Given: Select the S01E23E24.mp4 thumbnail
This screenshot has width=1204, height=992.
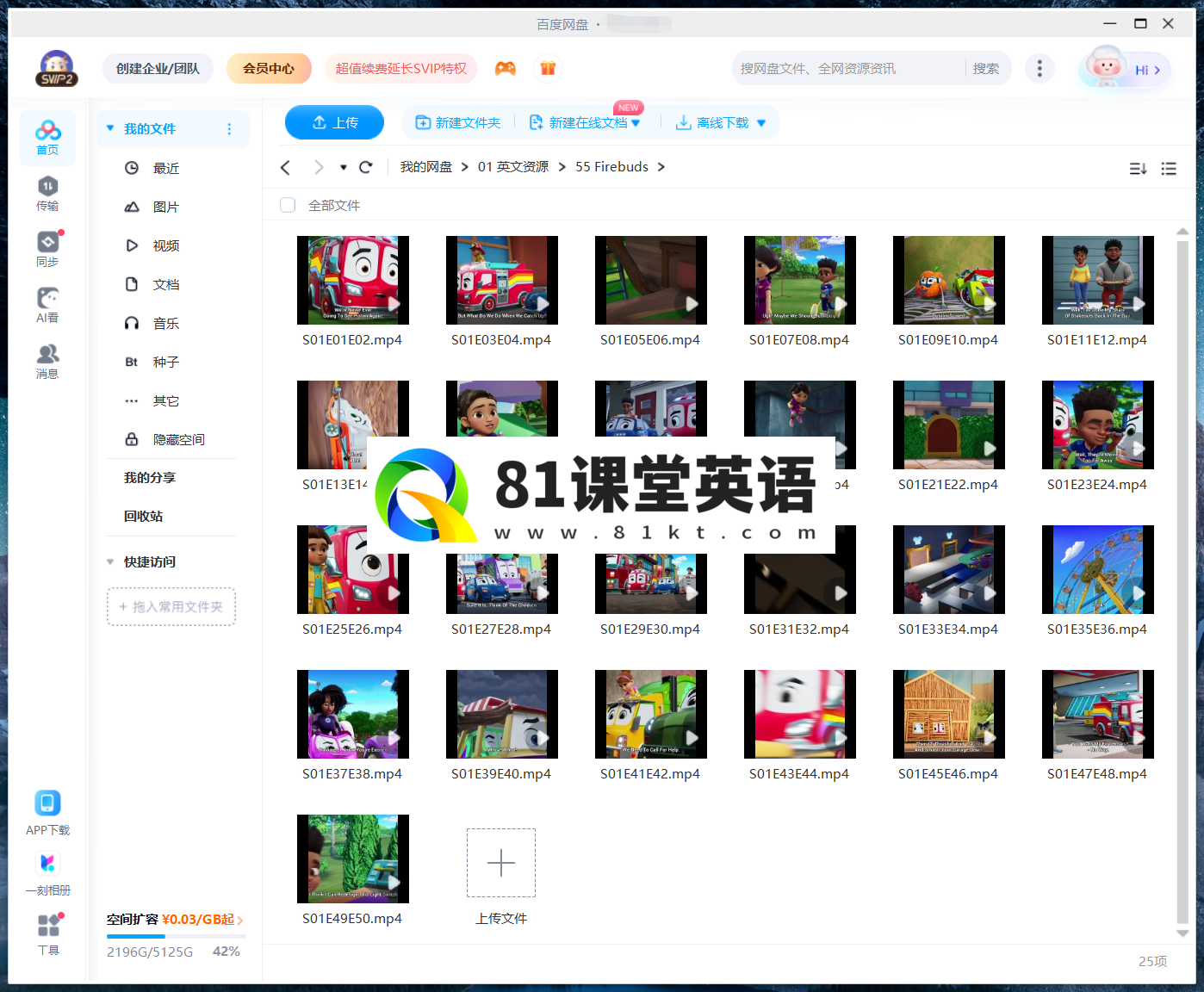Looking at the screenshot, I should [1098, 425].
